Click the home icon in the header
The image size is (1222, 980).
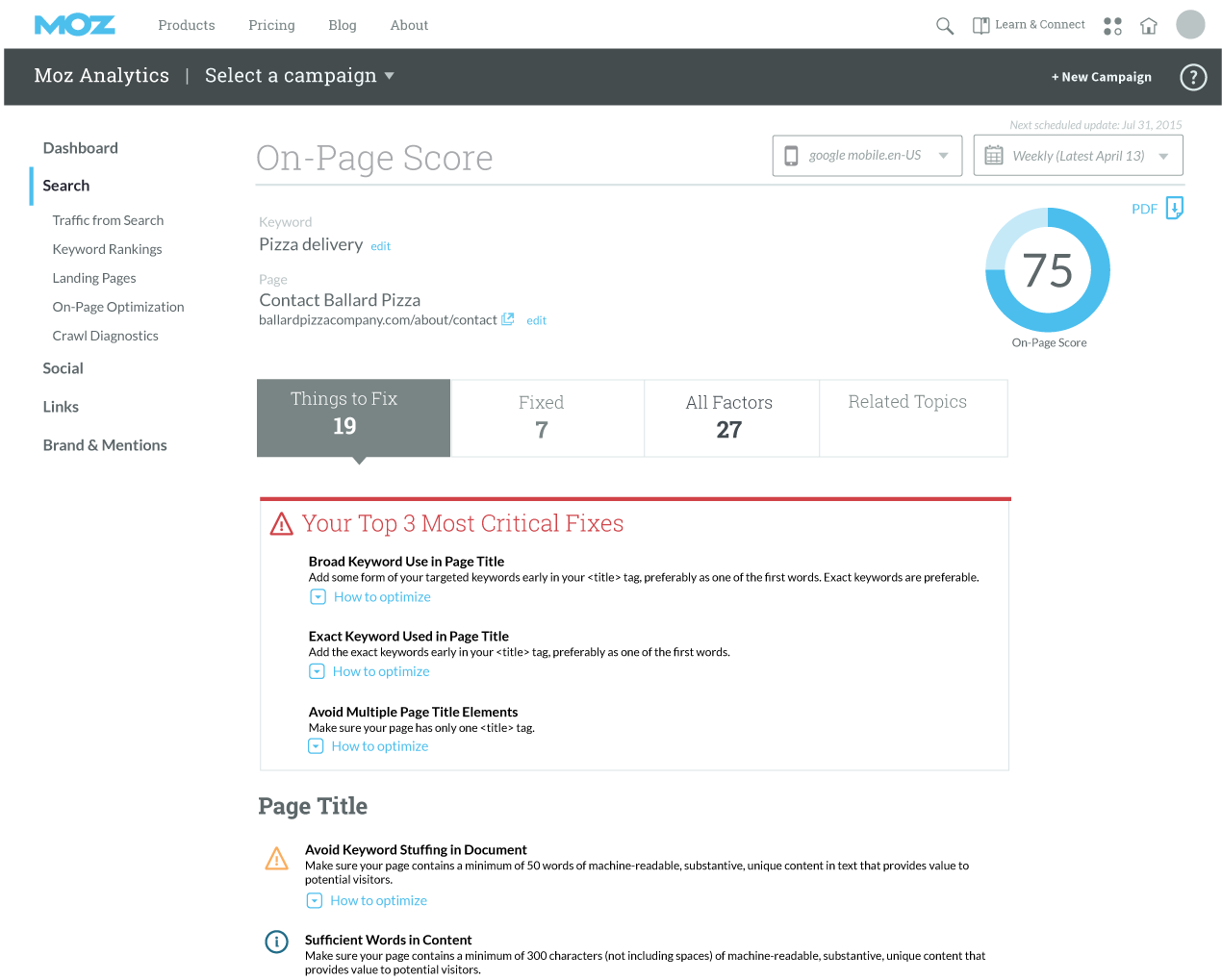[x=1148, y=26]
